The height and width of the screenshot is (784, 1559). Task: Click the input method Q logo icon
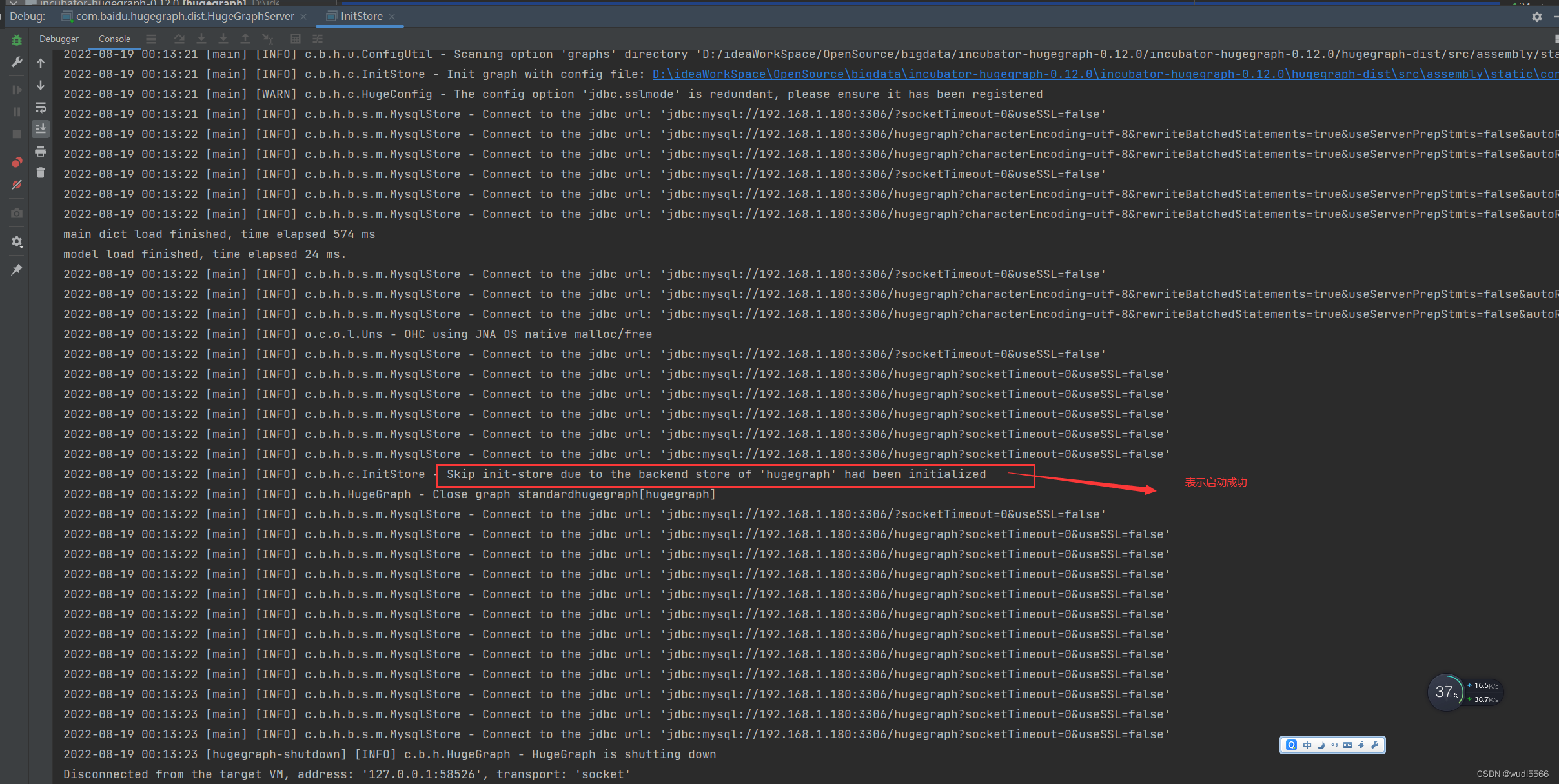(x=1291, y=745)
